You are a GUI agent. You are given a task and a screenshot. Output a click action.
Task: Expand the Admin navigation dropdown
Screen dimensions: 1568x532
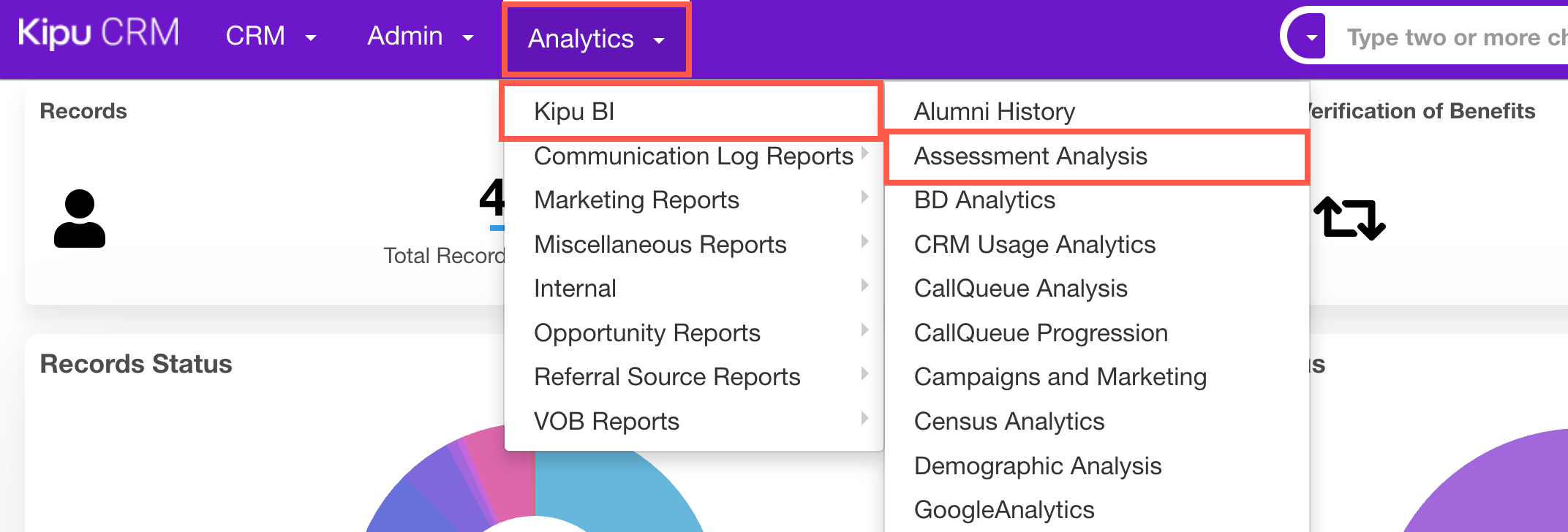(x=420, y=36)
